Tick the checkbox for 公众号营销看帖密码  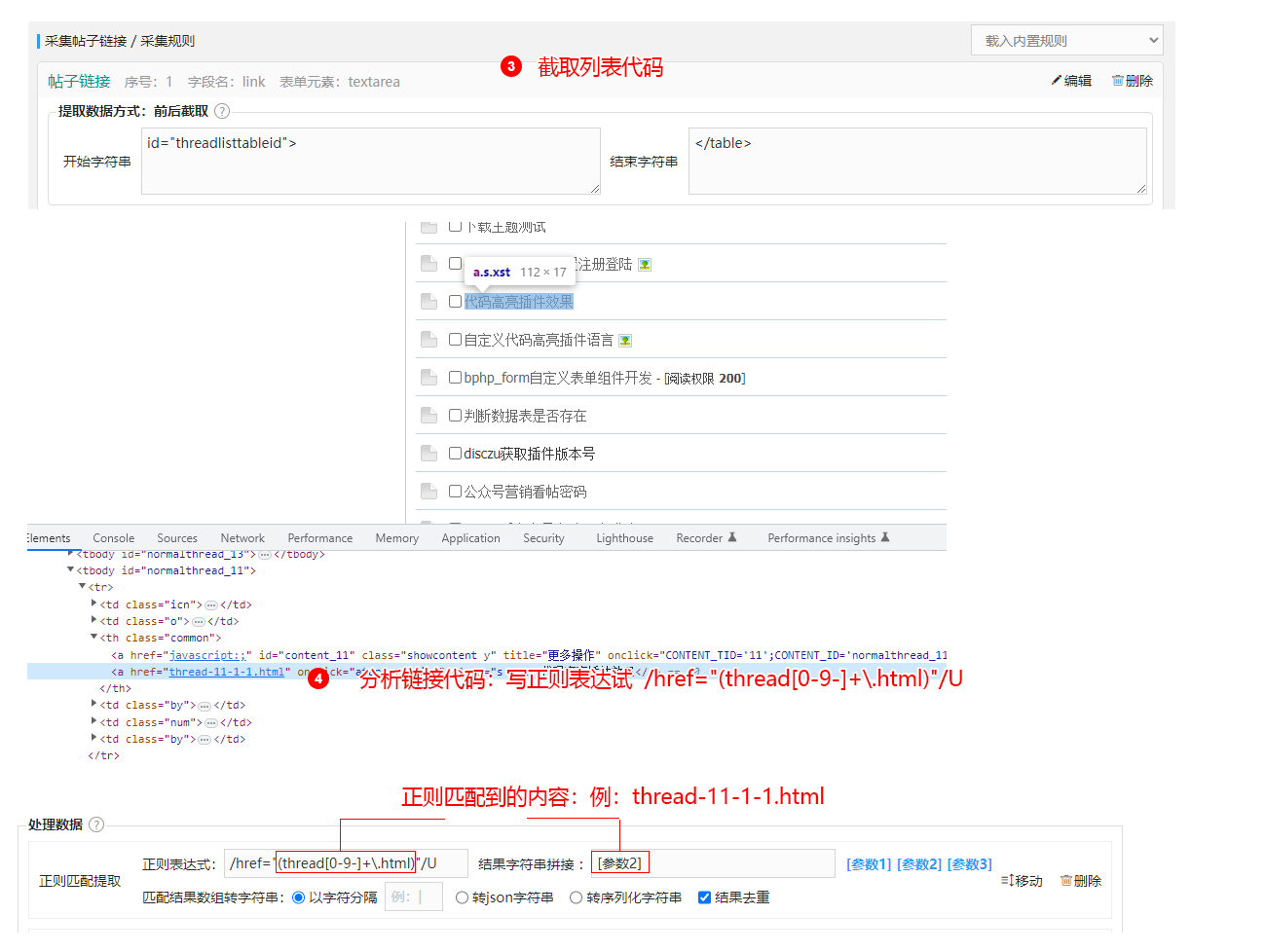[x=455, y=492]
